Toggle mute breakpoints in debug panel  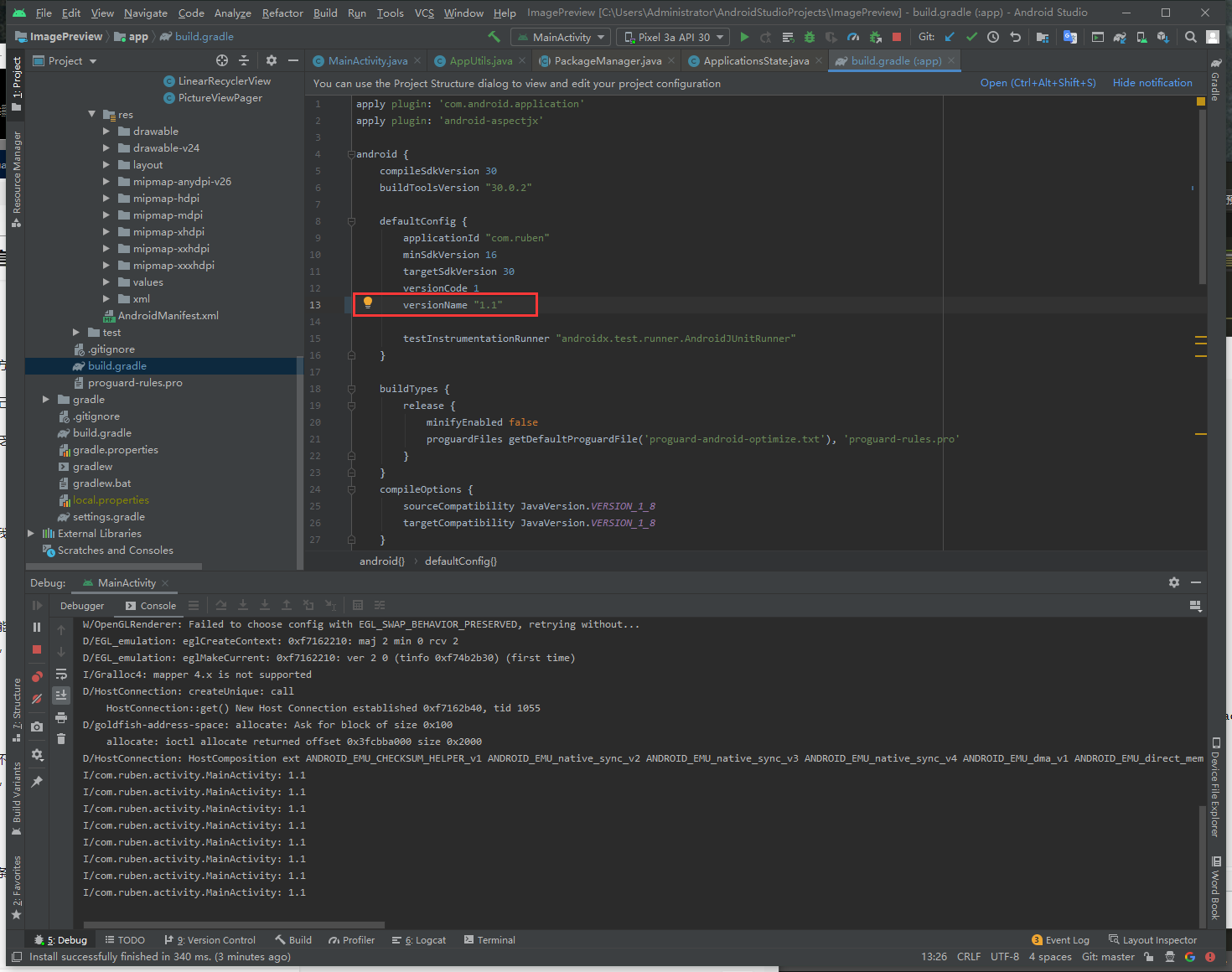pyautogui.click(x=37, y=699)
